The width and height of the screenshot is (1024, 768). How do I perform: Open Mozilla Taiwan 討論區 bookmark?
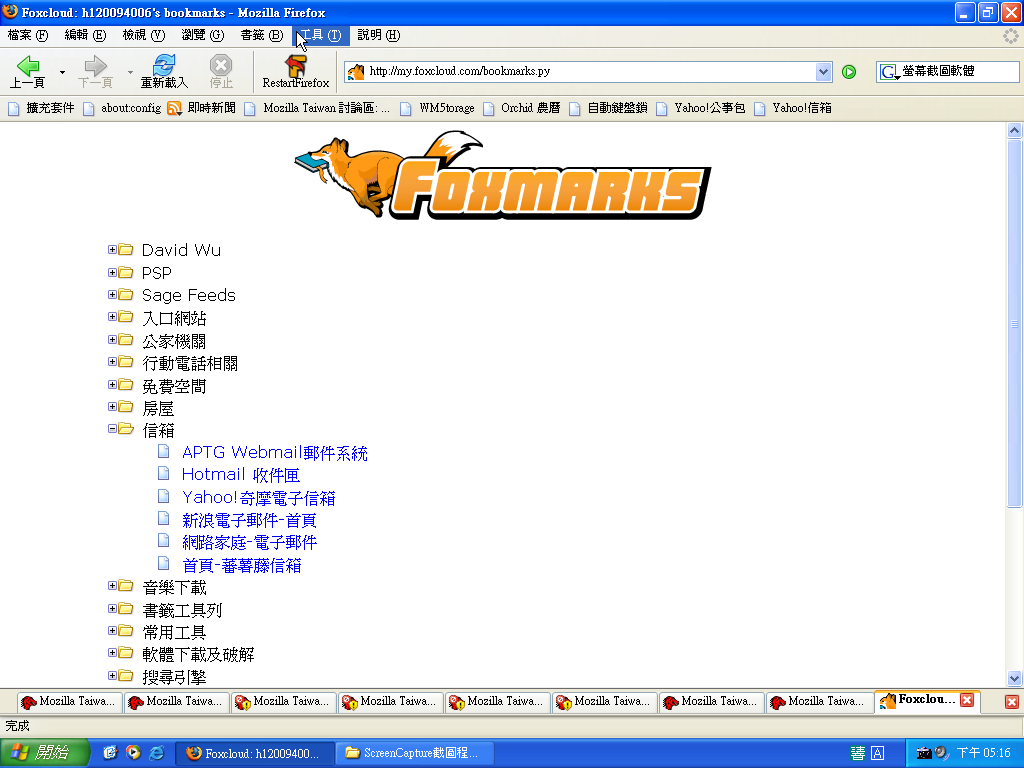tap(317, 108)
